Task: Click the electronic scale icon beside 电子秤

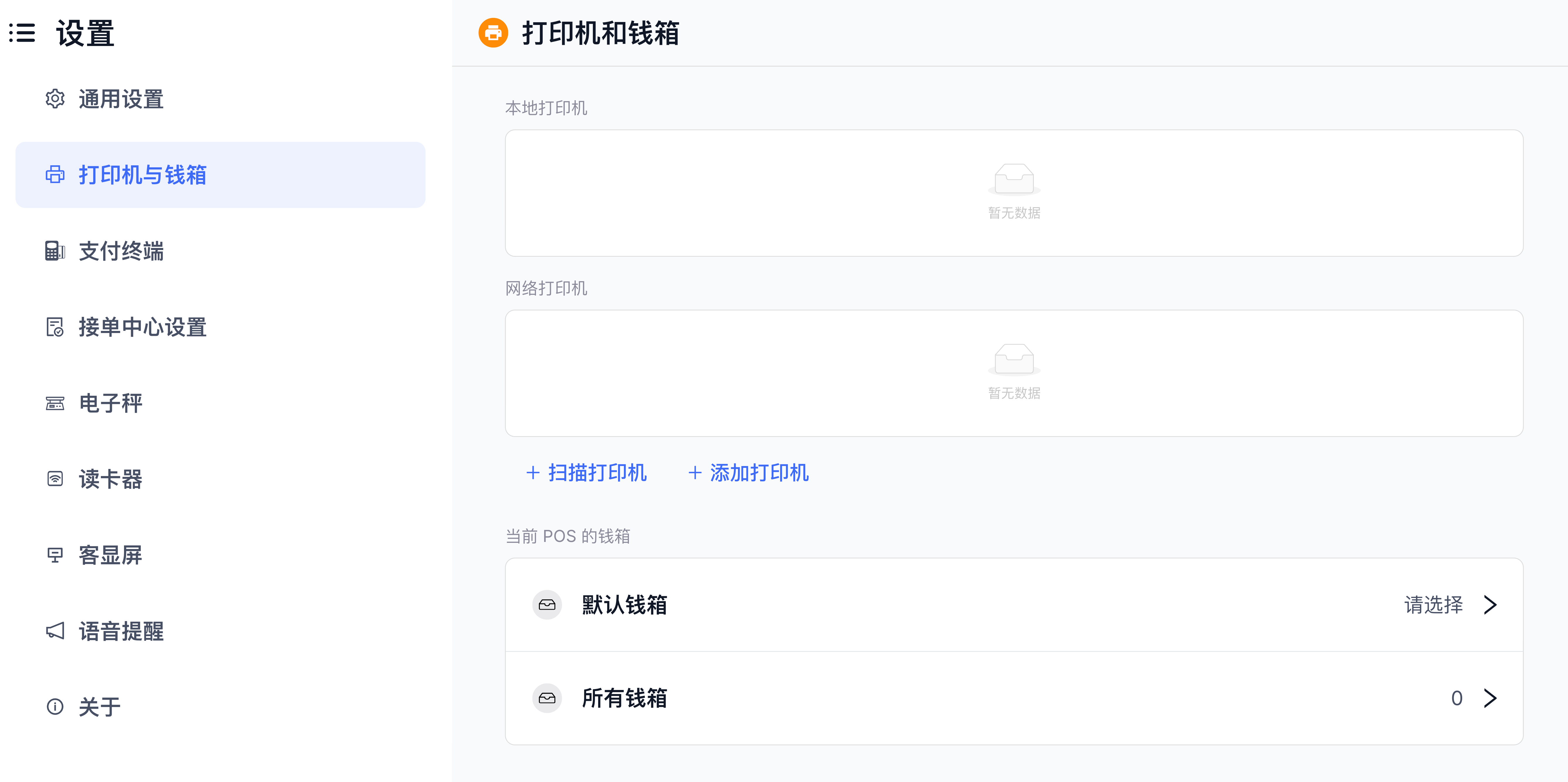Action: 55,403
